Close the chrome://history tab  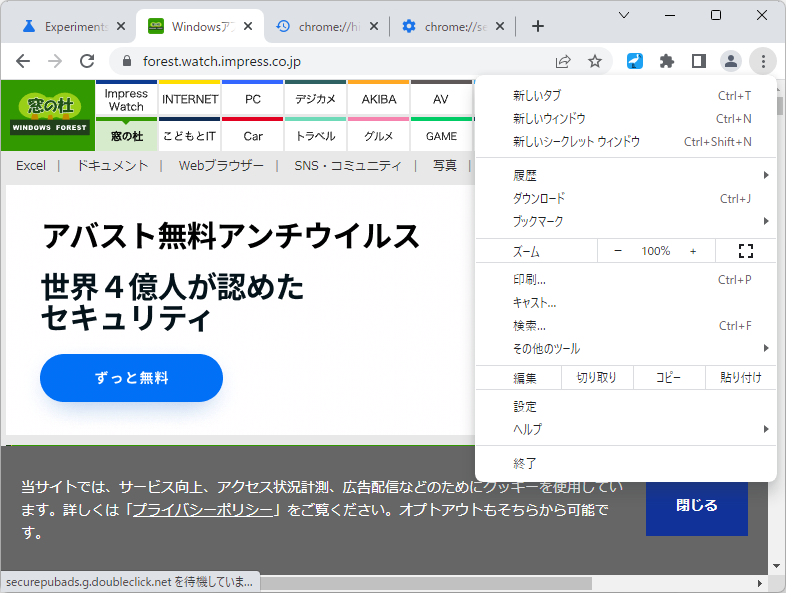coord(373,26)
